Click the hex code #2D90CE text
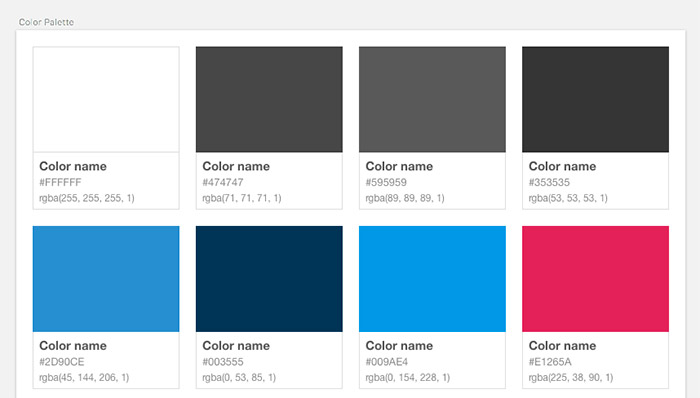 (x=62, y=362)
